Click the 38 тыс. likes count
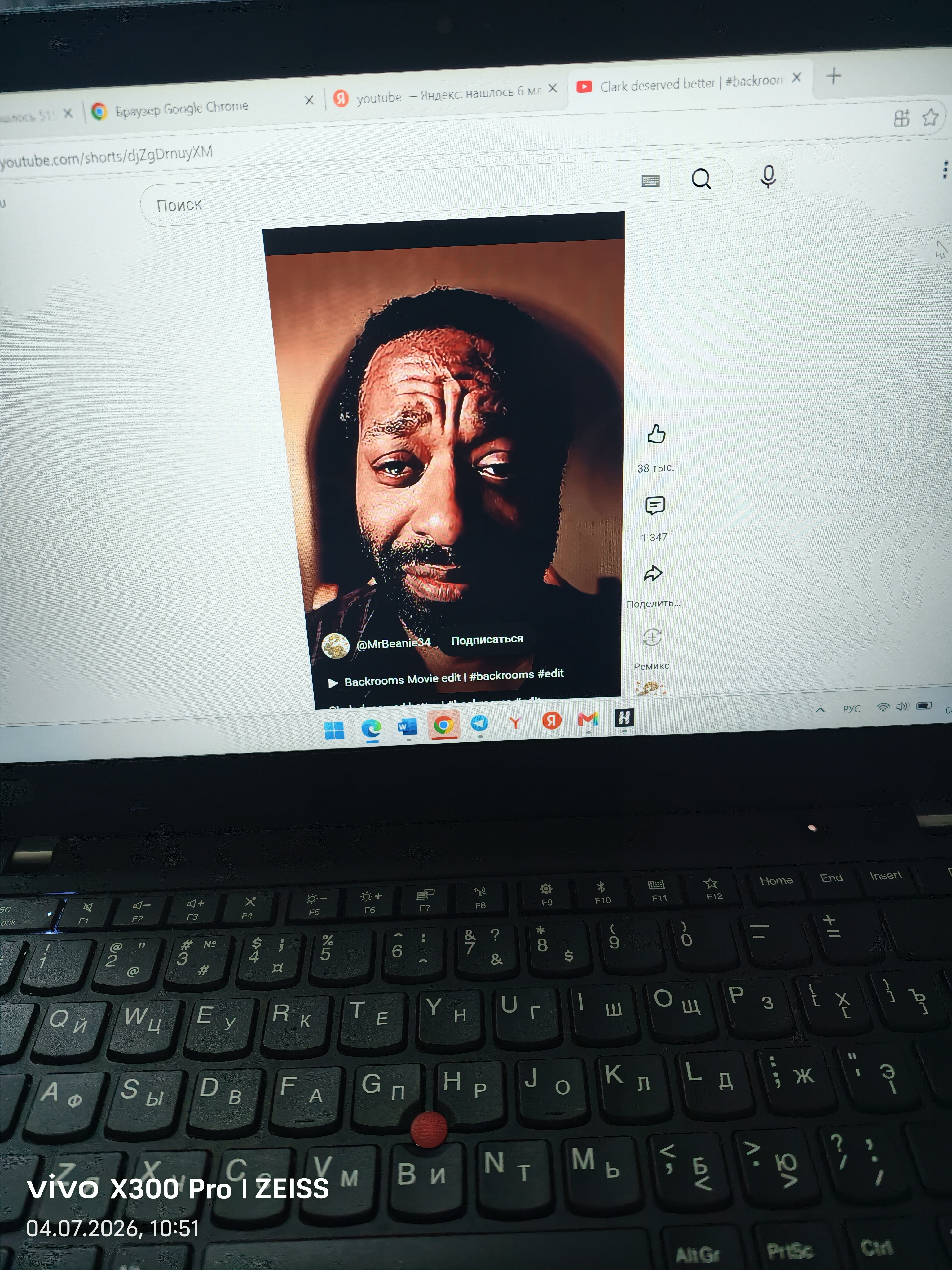This screenshot has height=1270, width=952. coord(655,468)
